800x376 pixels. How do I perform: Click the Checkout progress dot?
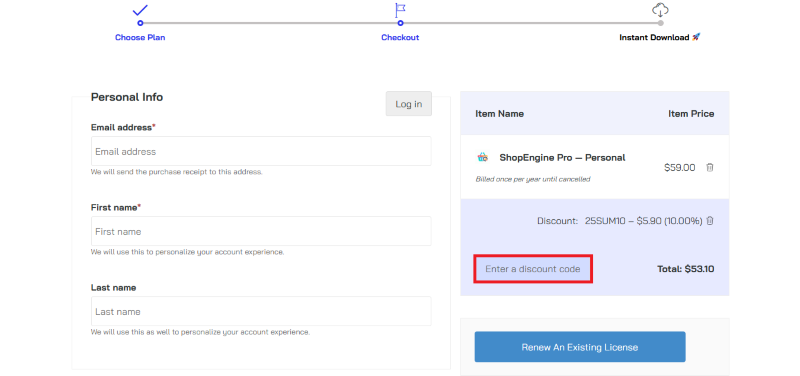(x=401, y=23)
